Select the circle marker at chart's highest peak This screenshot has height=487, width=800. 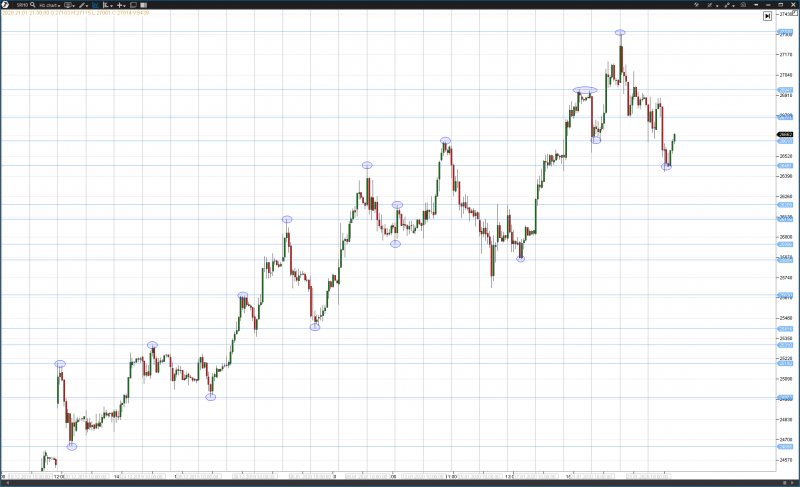tap(621, 33)
